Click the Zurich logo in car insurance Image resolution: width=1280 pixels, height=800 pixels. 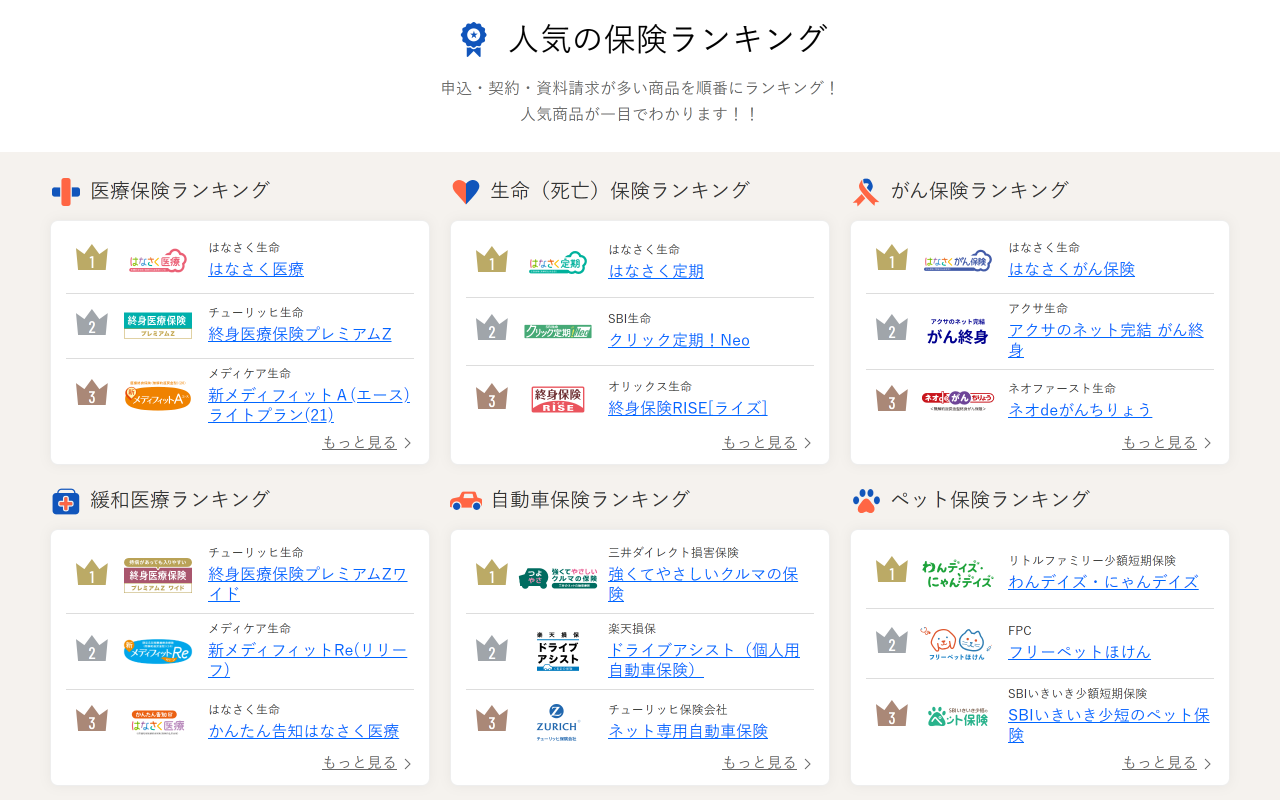(558, 722)
